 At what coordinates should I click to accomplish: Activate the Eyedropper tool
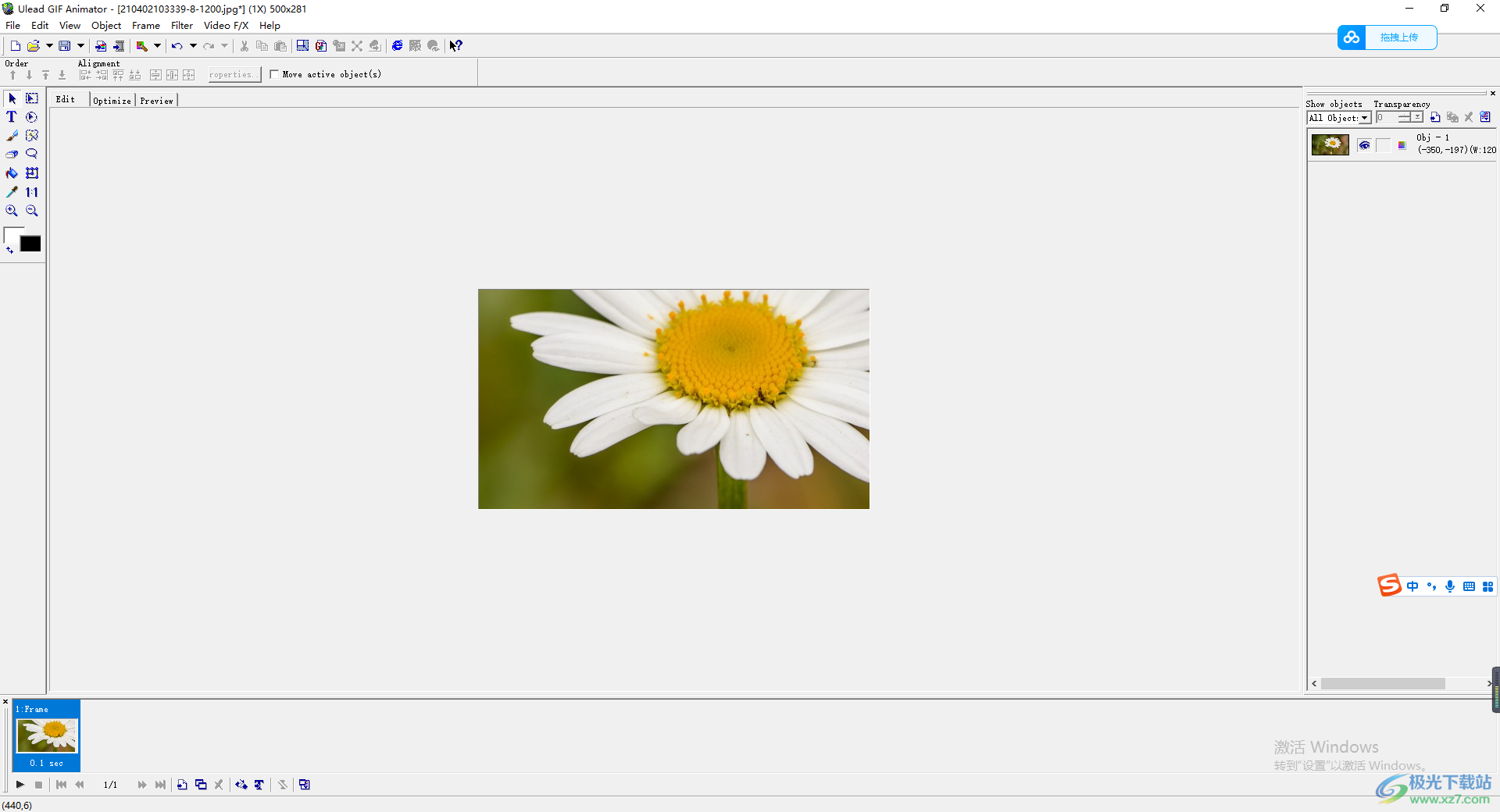click(12, 192)
